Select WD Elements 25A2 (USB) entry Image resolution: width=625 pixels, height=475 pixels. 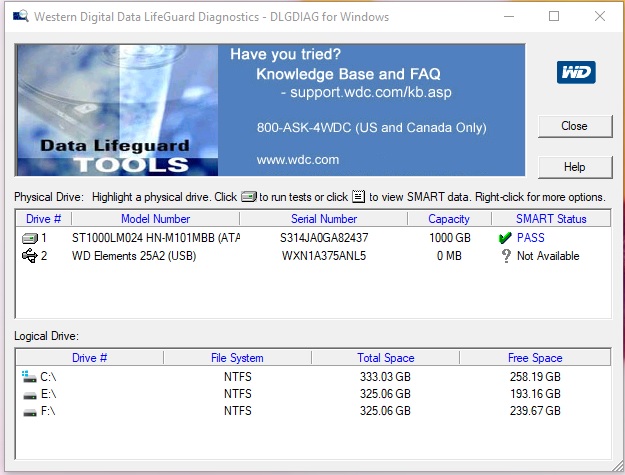click(134, 256)
